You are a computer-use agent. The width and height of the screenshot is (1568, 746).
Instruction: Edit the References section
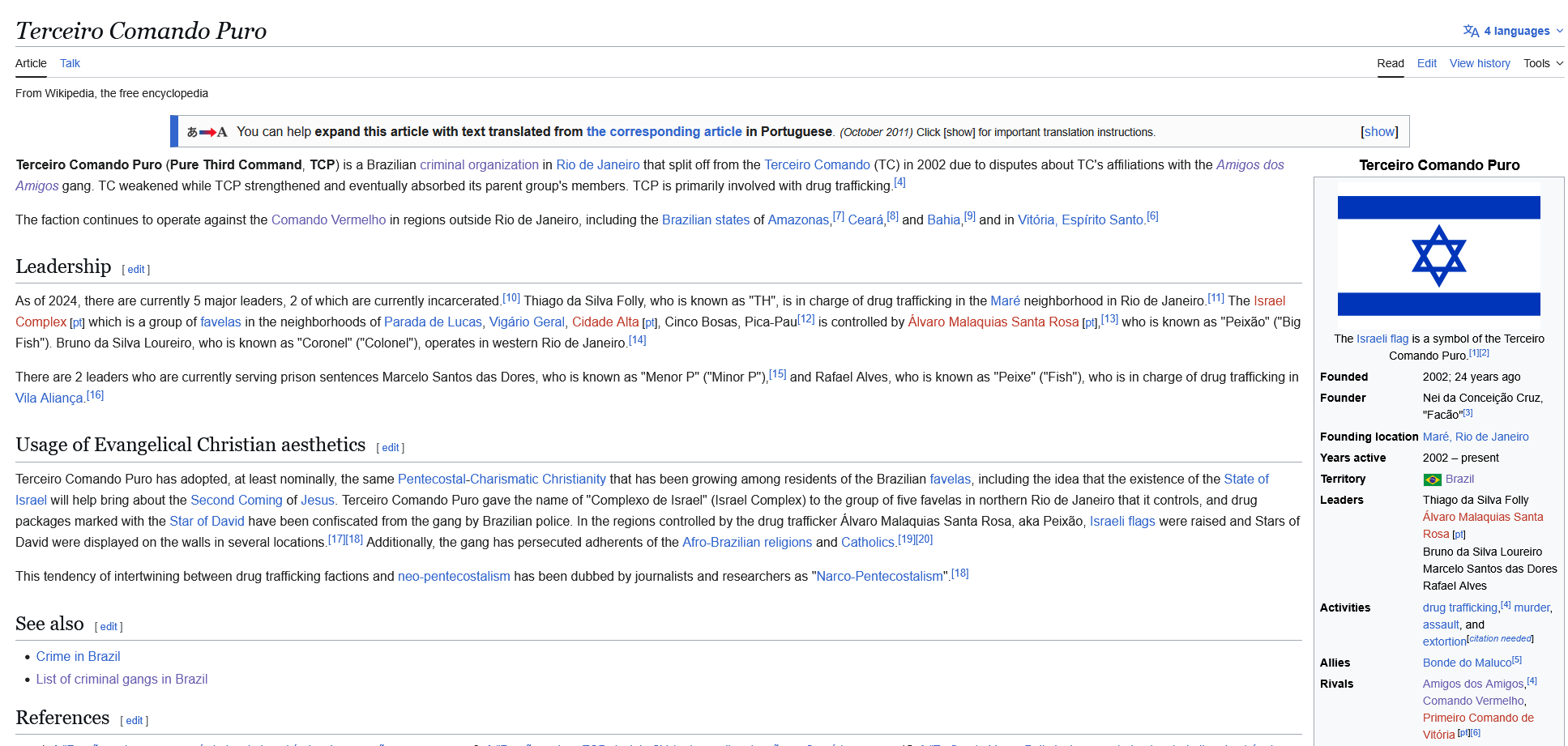coord(135,721)
